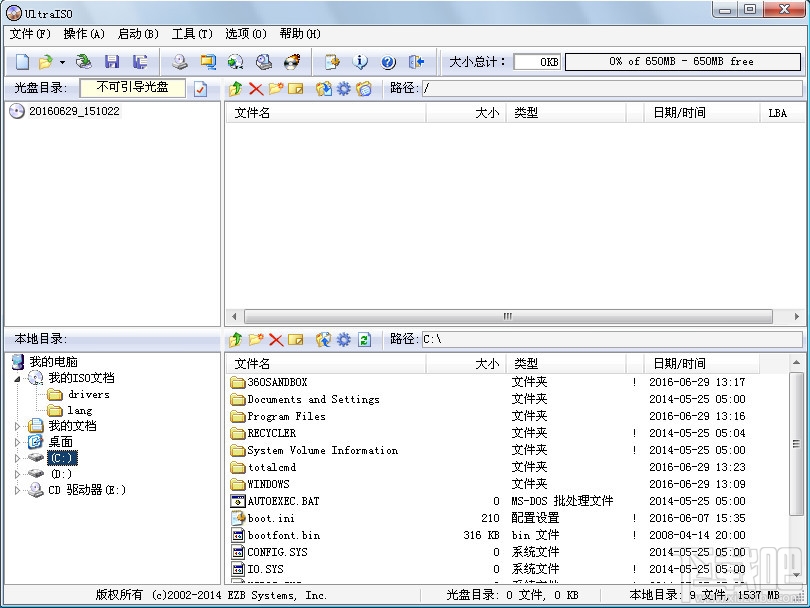
Task: Click red X Delete in local toolbar
Action: click(x=276, y=339)
